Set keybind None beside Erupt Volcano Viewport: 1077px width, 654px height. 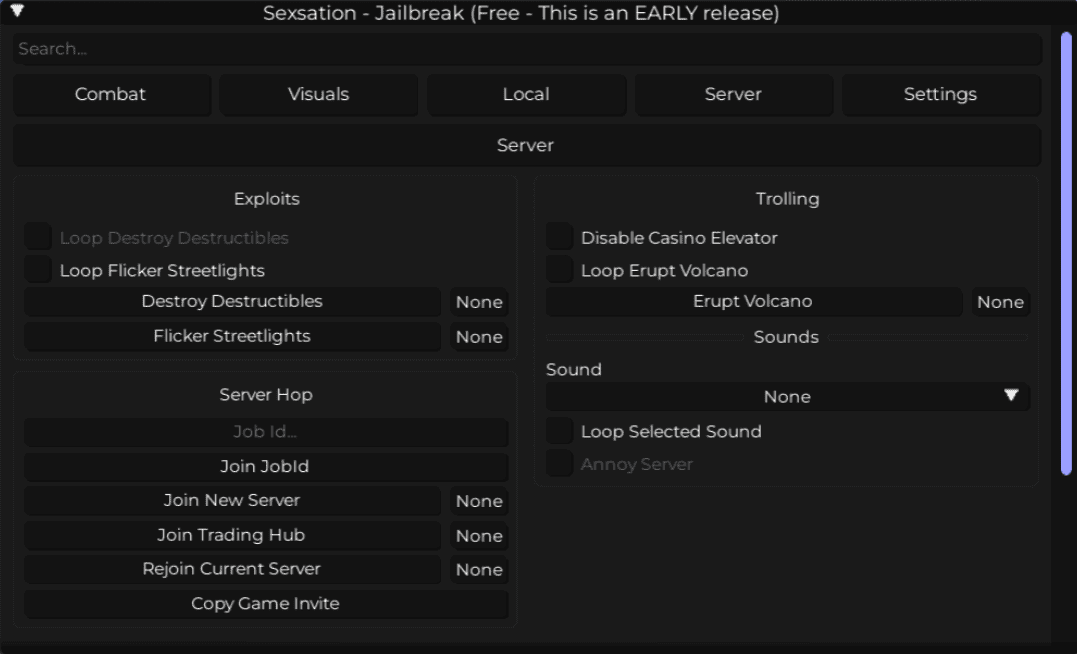1001,302
